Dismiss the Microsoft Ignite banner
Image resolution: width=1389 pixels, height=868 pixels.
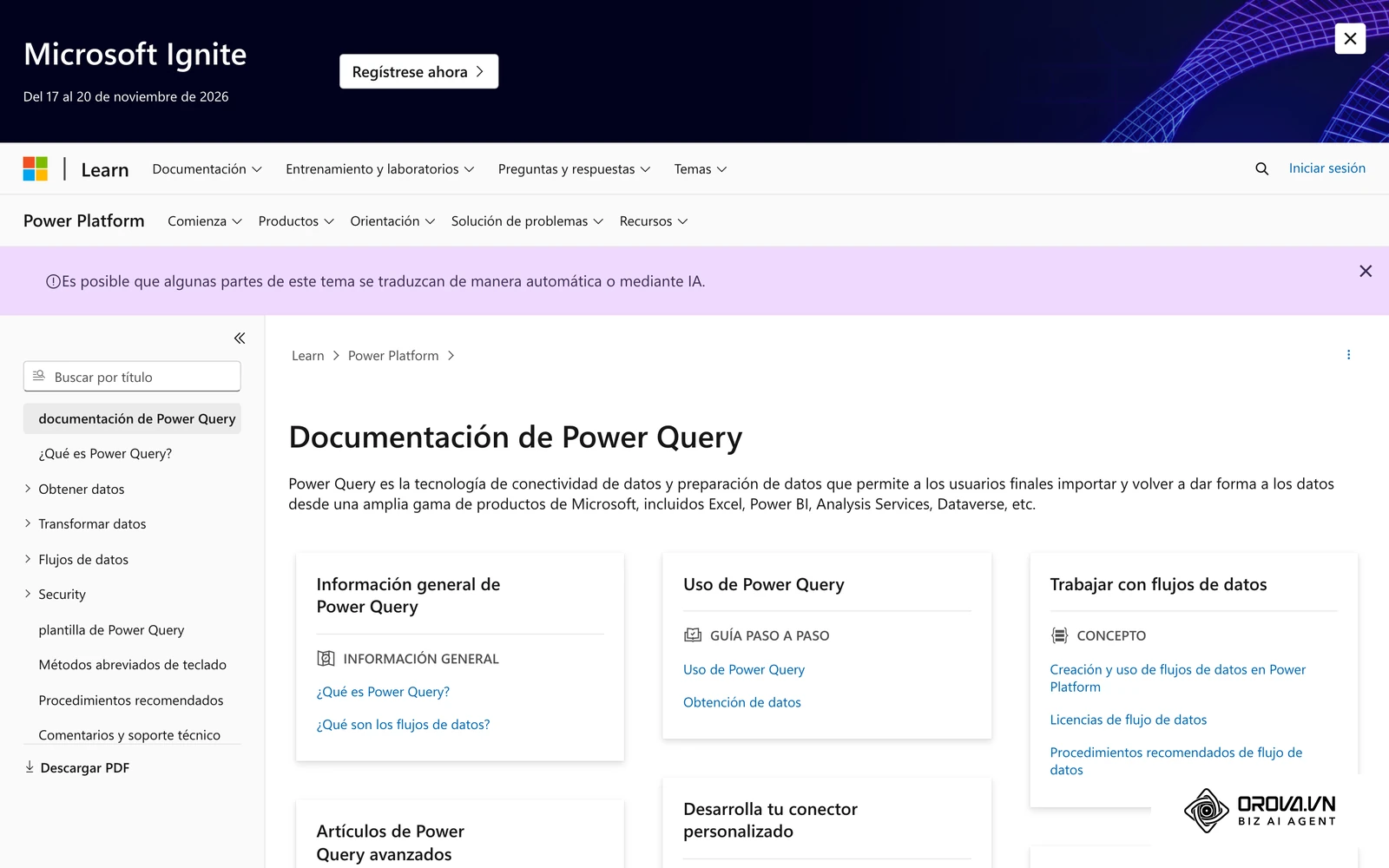pos(1350,38)
